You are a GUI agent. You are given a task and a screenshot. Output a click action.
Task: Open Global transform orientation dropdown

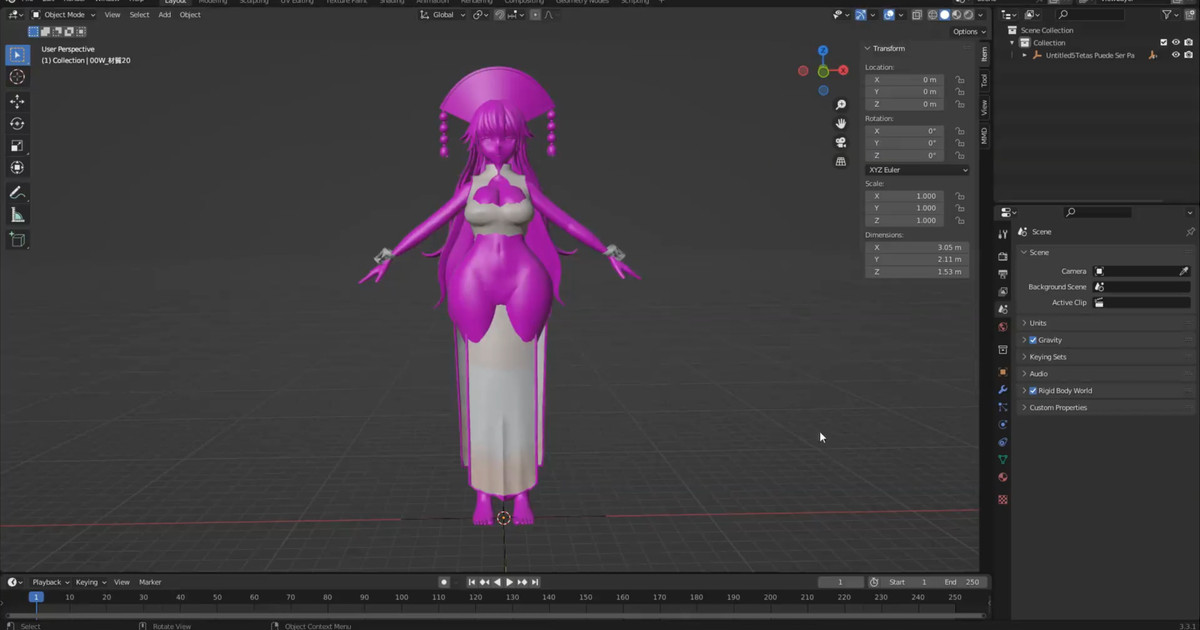click(442, 15)
